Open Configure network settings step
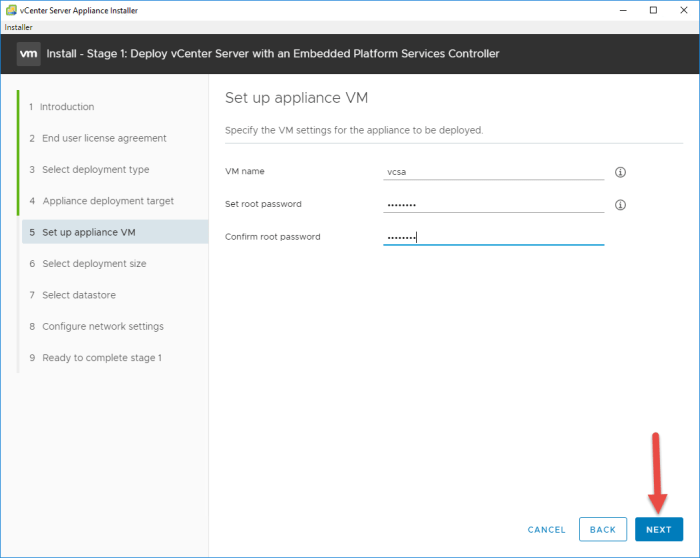Image resolution: width=700 pixels, height=558 pixels. point(102,327)
